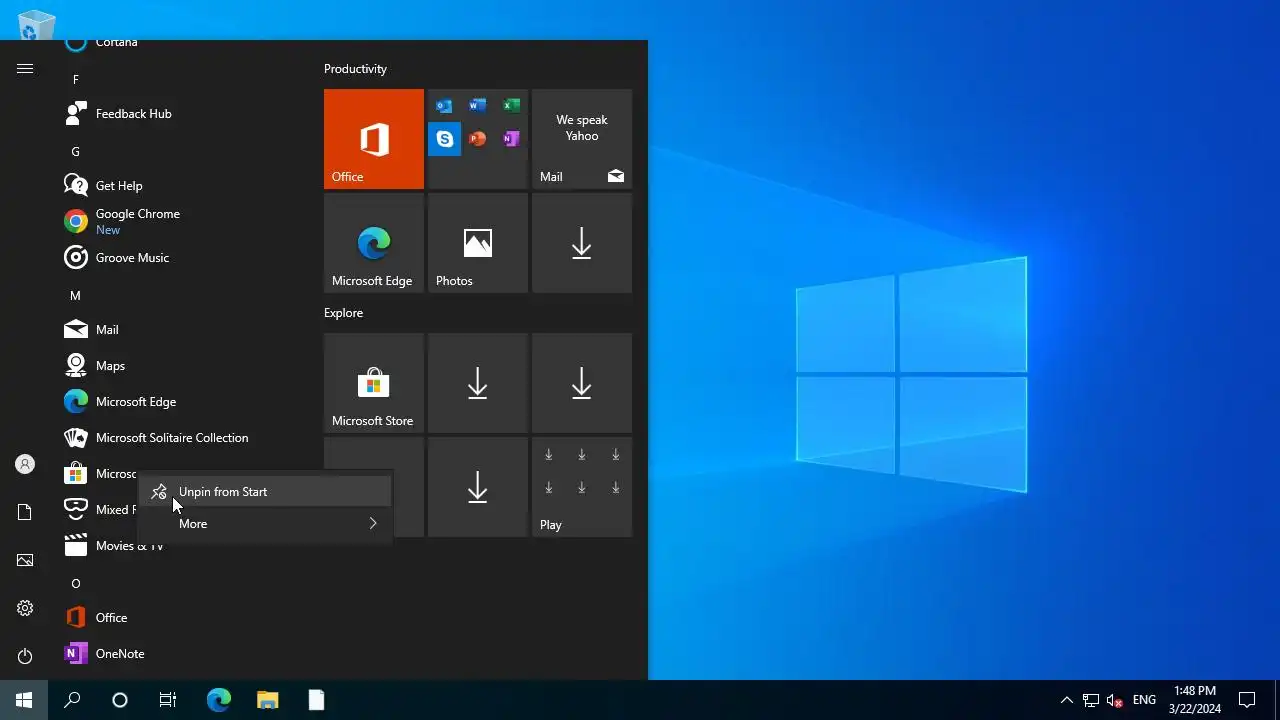Click the download tile right of Microsoft Store
The image size is (1280, 720).
point(478,383)
